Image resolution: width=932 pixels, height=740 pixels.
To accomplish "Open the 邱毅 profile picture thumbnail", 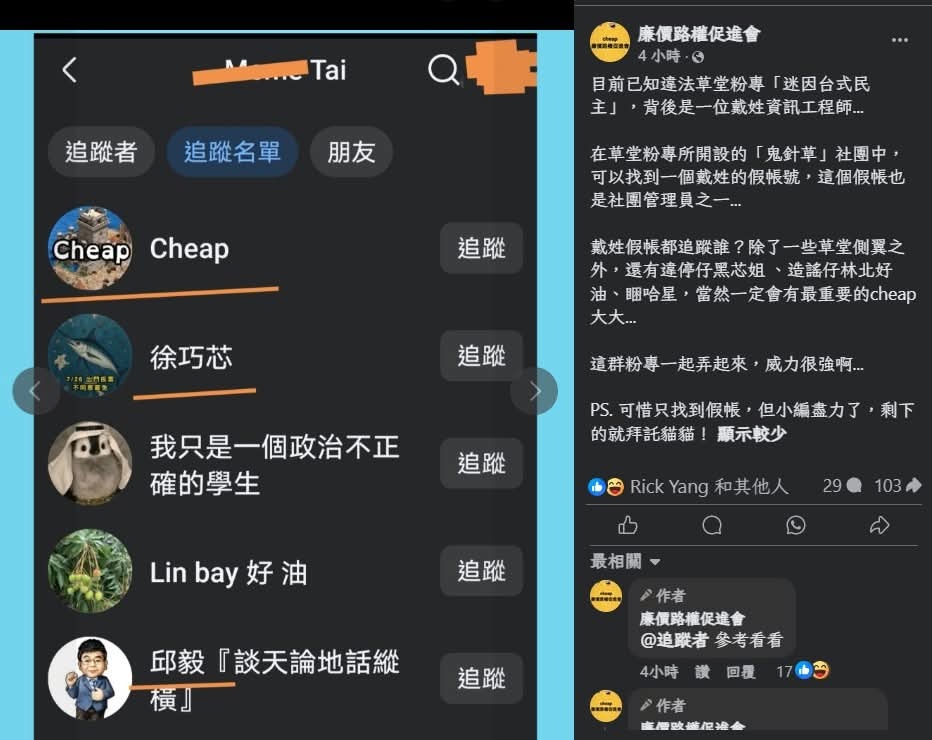I will pos(90,678).
